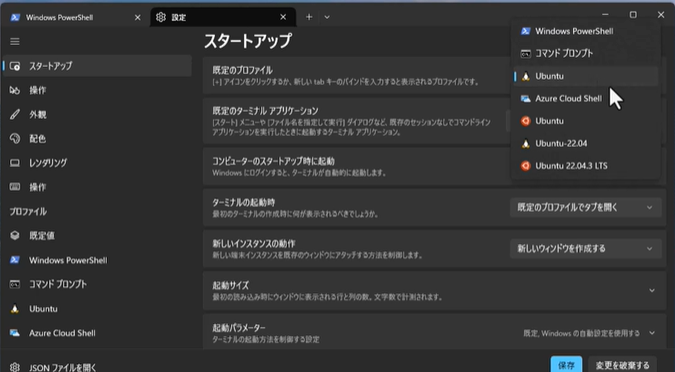
Task: Click 既定のターミナル アプリケーション setting title
Action: pyautogui.click(x=265, y=111)
